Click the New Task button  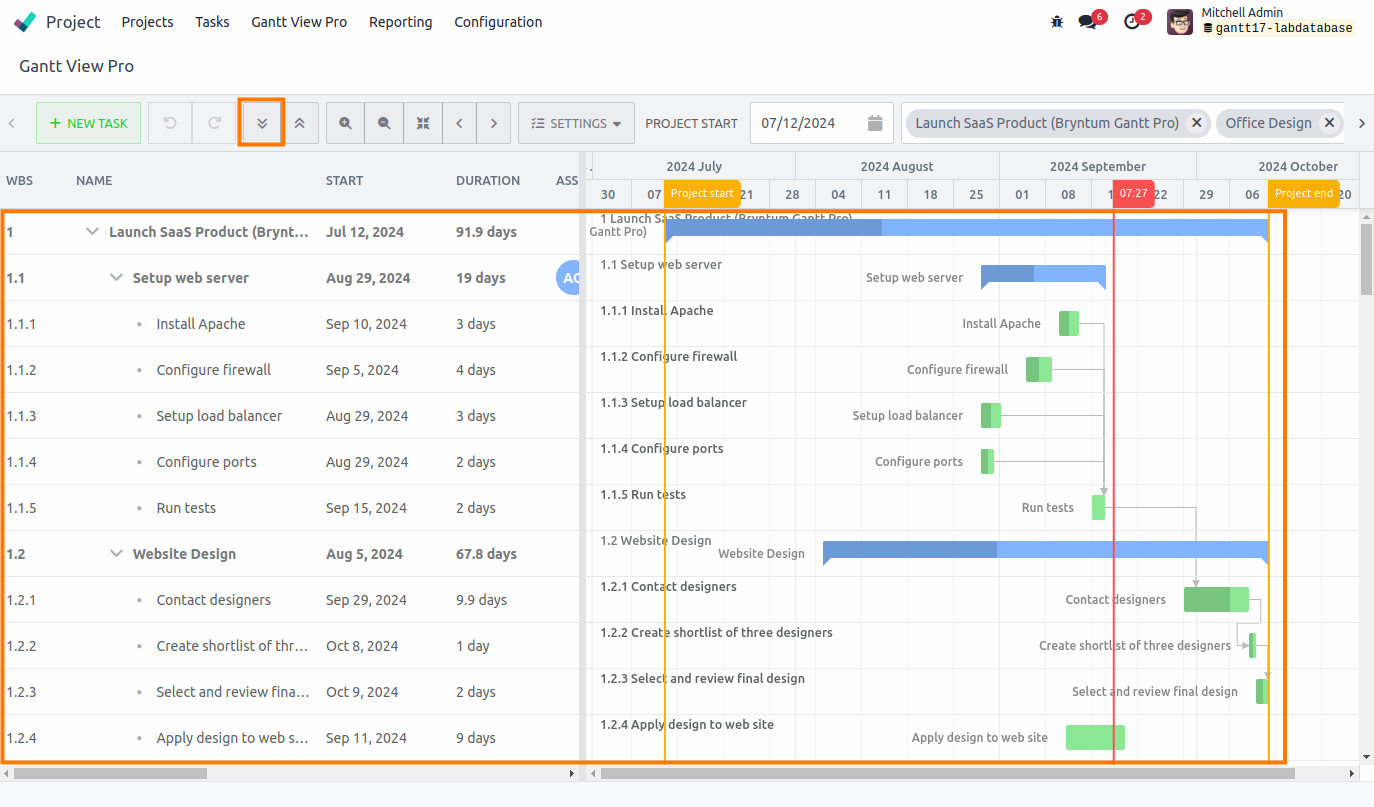[x=88, y=122]
